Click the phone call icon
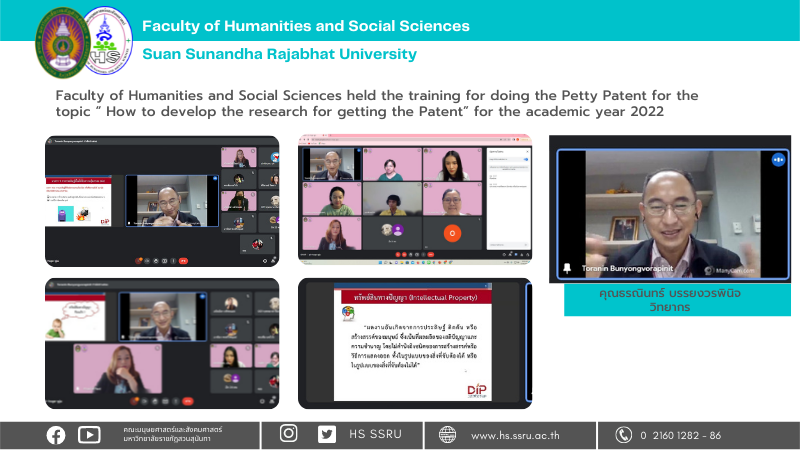Viewport: 800px width, 450px height. (624, 434)
